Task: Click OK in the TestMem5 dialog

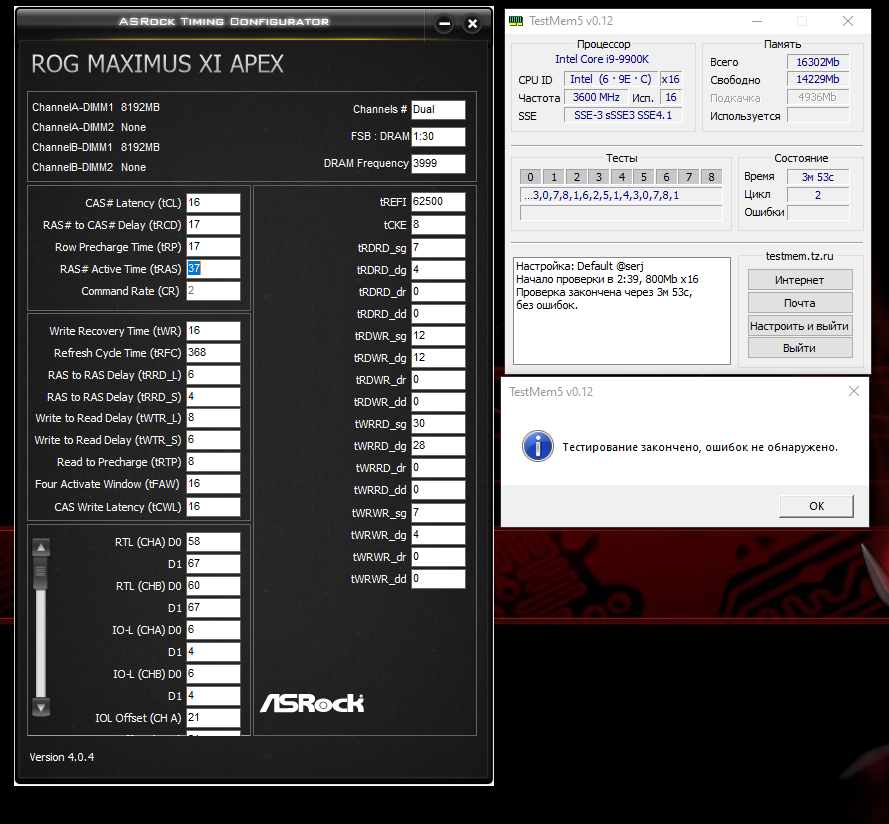Action: coord(816,506)
